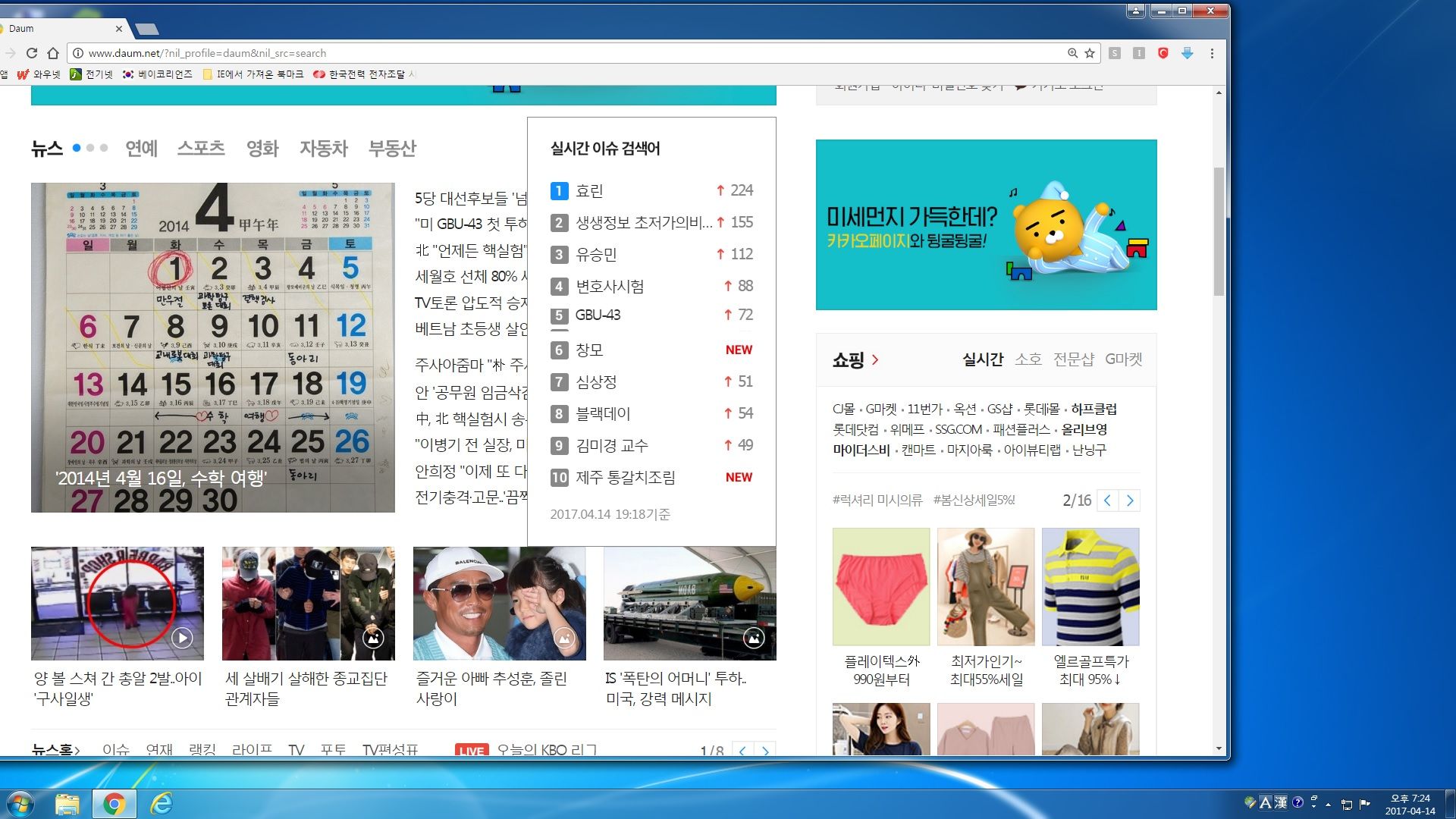
Task: Reload the page with the refresh icon
Action: tap(32, 53)
